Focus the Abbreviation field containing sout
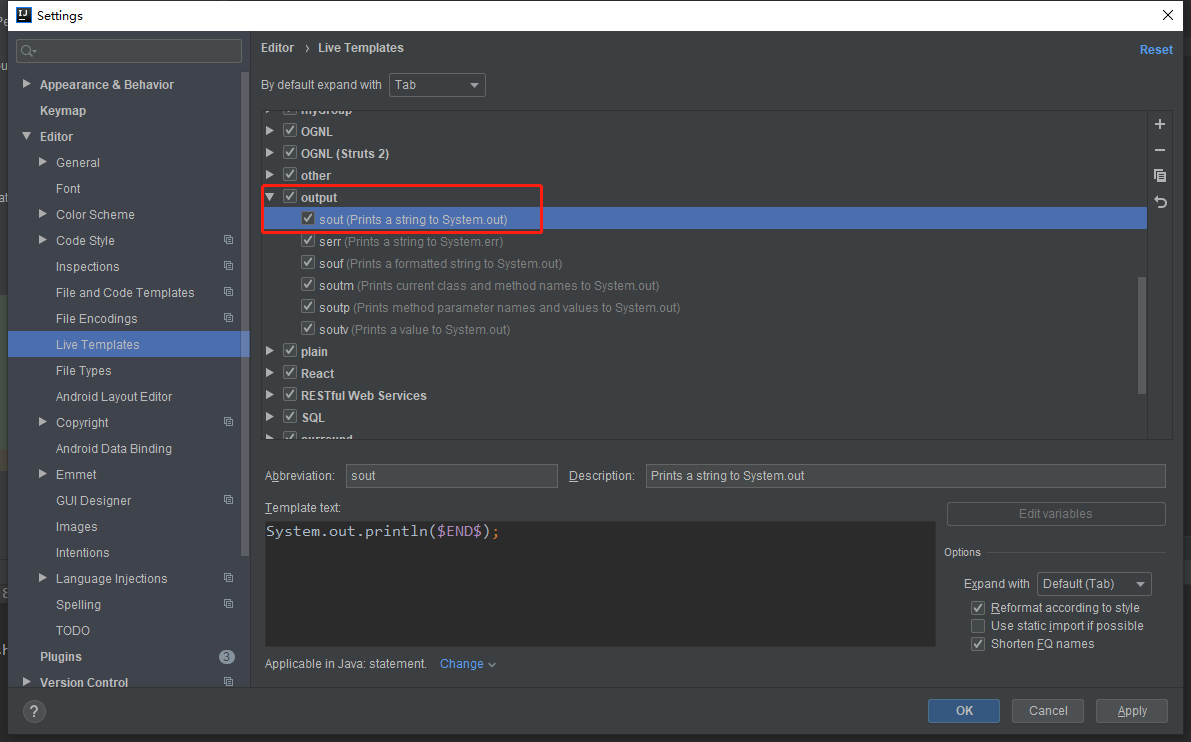This screenshot has height=742, width=1191. tap(451, 476)
